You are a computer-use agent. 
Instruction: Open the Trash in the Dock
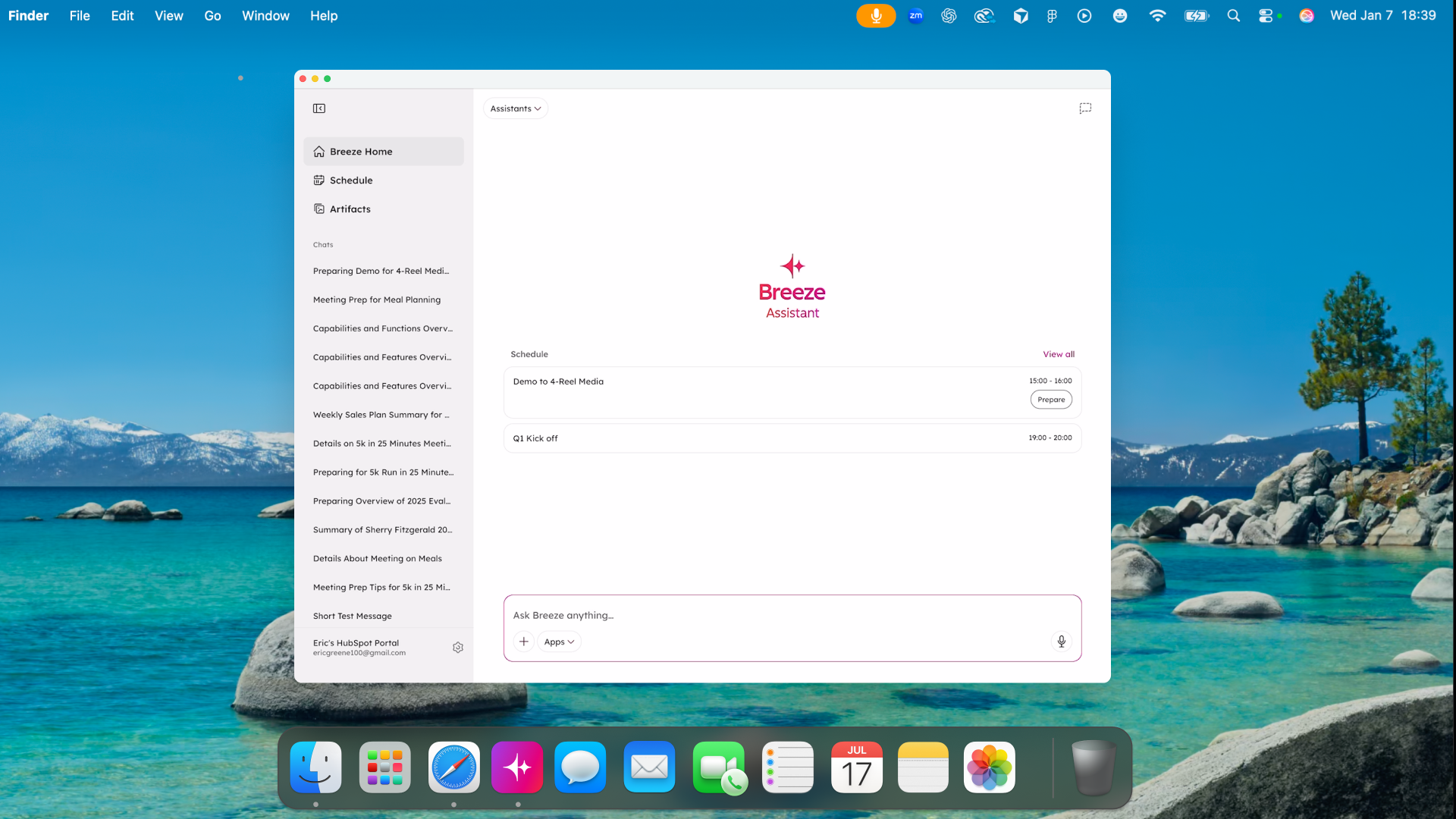coord(1094,767)
